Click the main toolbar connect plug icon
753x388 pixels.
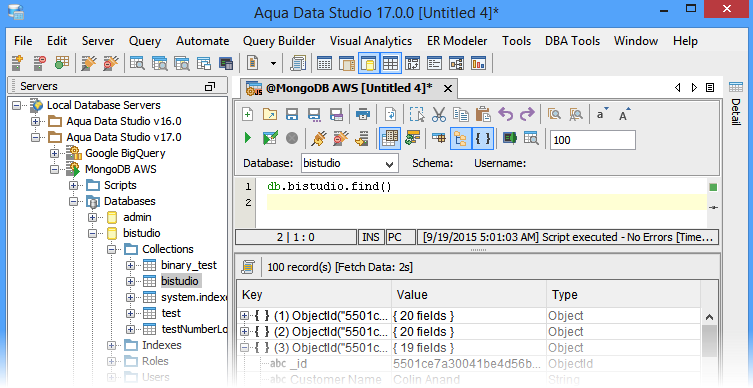pos(89,63)
